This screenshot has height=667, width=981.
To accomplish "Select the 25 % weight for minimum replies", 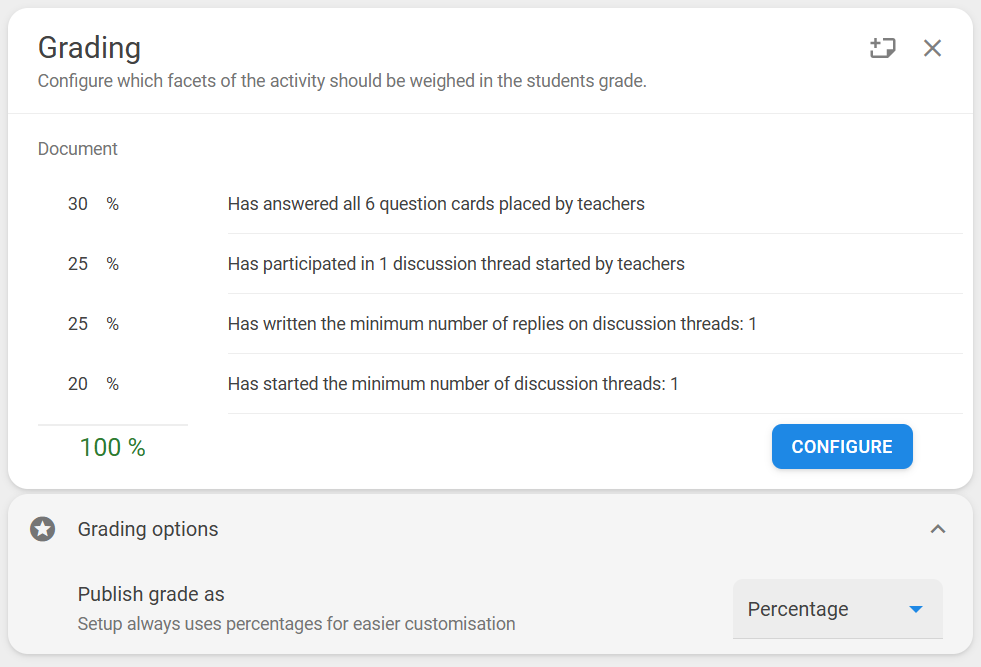I will pos(93,324).
